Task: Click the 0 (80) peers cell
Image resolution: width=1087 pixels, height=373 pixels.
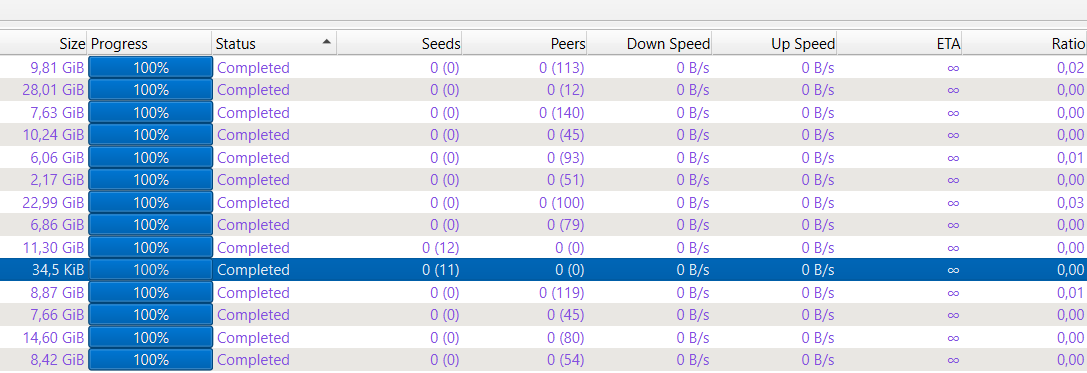Action: [565, 338]
